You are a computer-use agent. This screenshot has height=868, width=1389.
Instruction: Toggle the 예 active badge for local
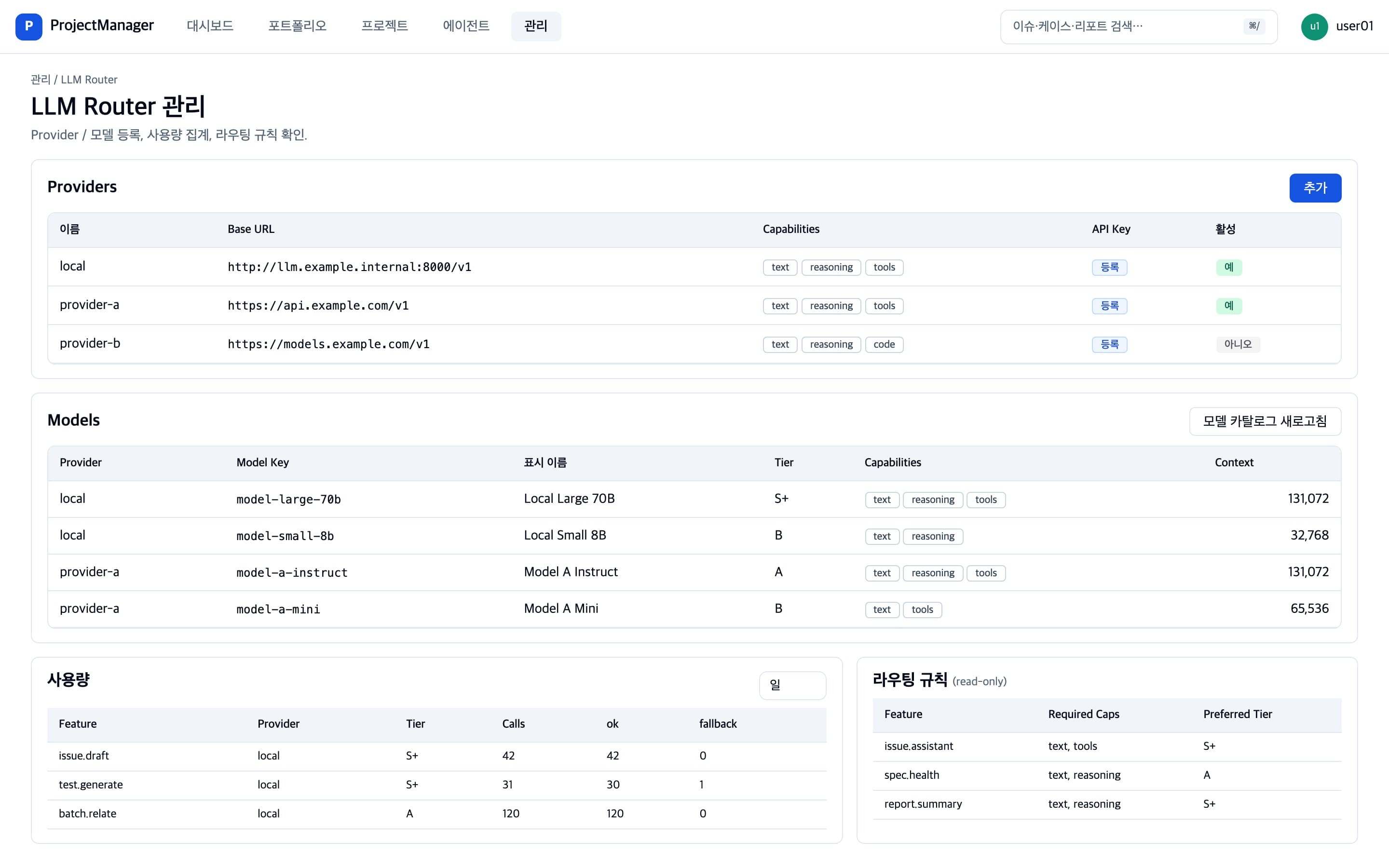pyautogui.click(x=1228, y=267)
